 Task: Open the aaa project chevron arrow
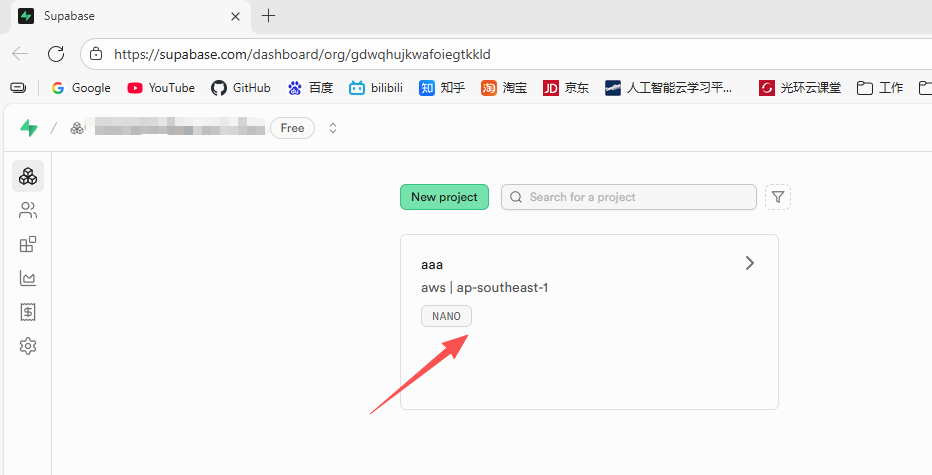pos(750,263)
